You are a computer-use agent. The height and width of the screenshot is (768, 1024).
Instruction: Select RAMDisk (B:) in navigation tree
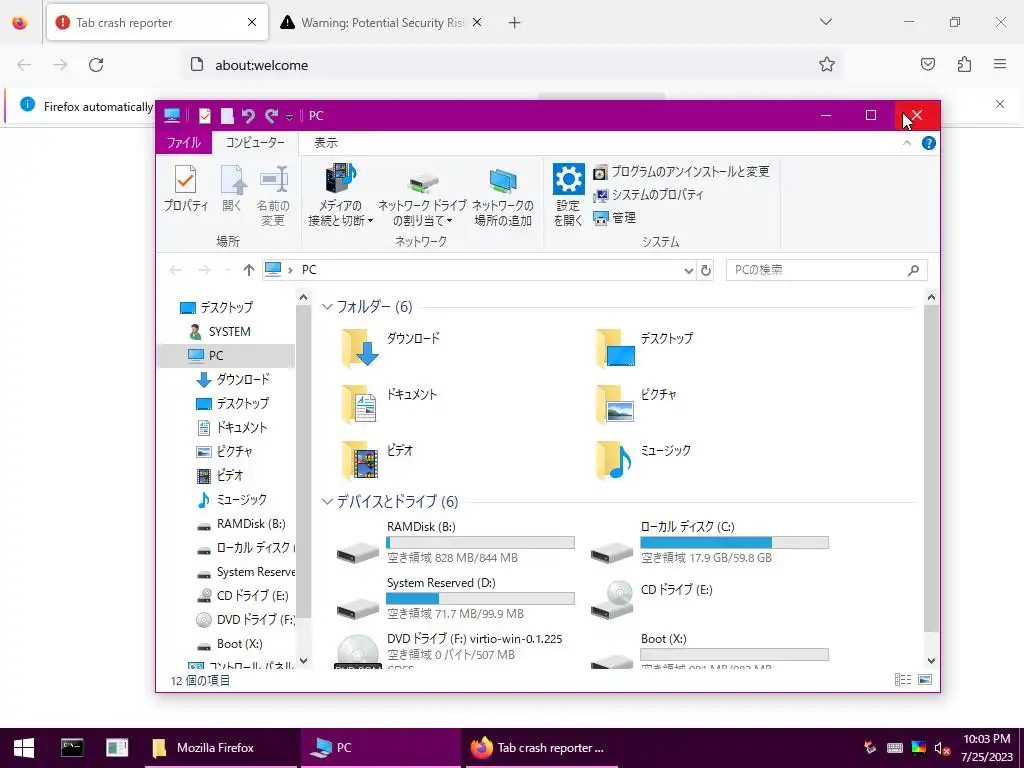[x=242, y=524]
